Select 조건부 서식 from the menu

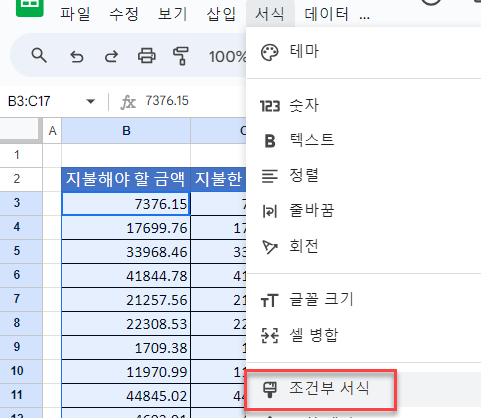pyautogui.click(x=364, y=389)
